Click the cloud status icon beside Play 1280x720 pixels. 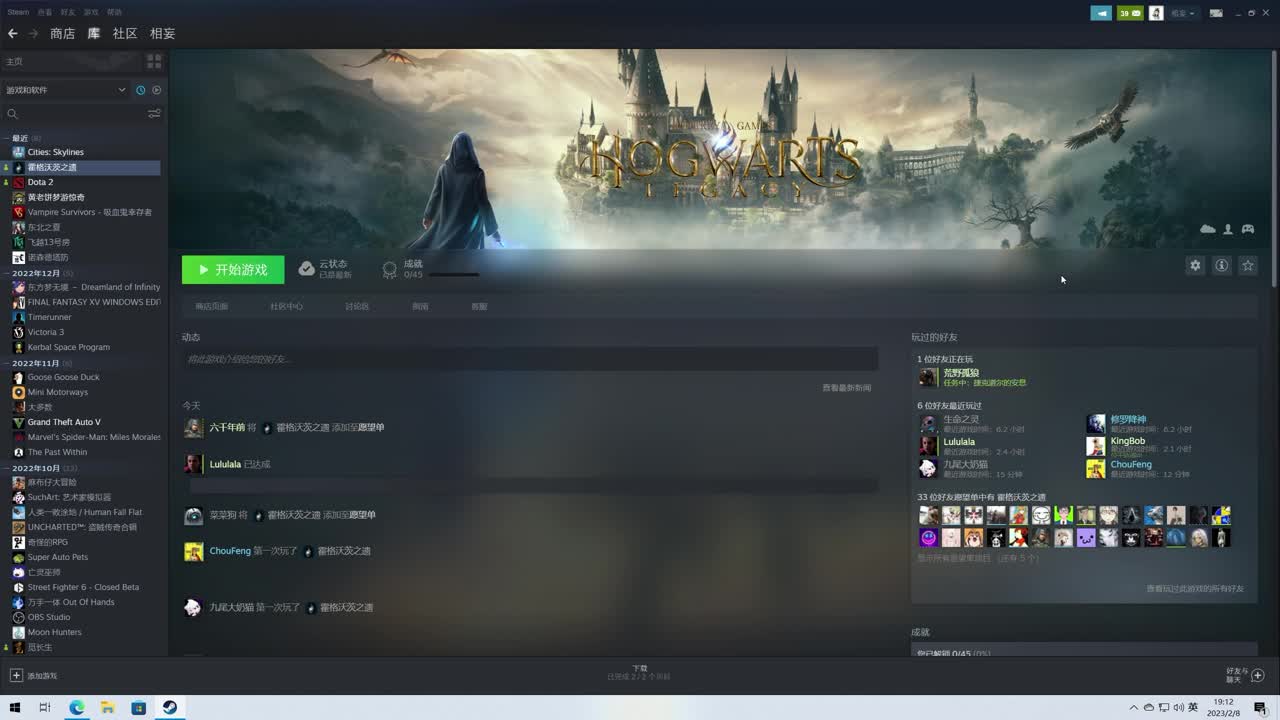pos(307,269)
